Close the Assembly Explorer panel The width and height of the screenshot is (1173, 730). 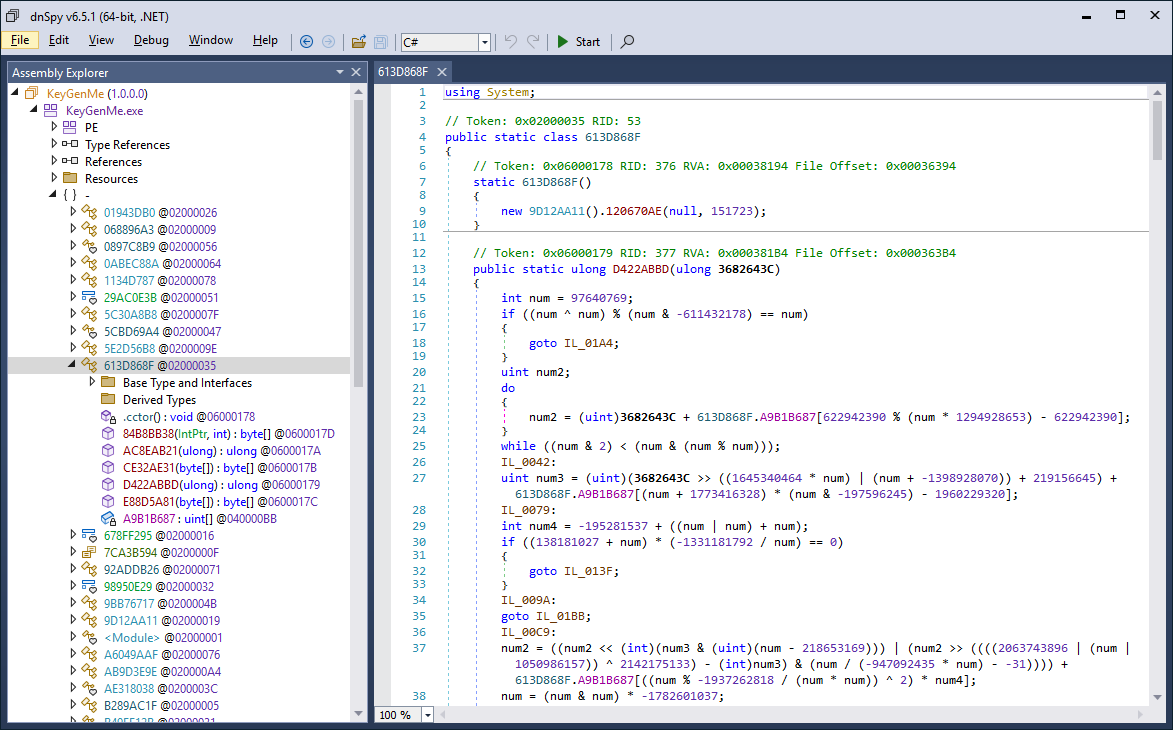355,72
